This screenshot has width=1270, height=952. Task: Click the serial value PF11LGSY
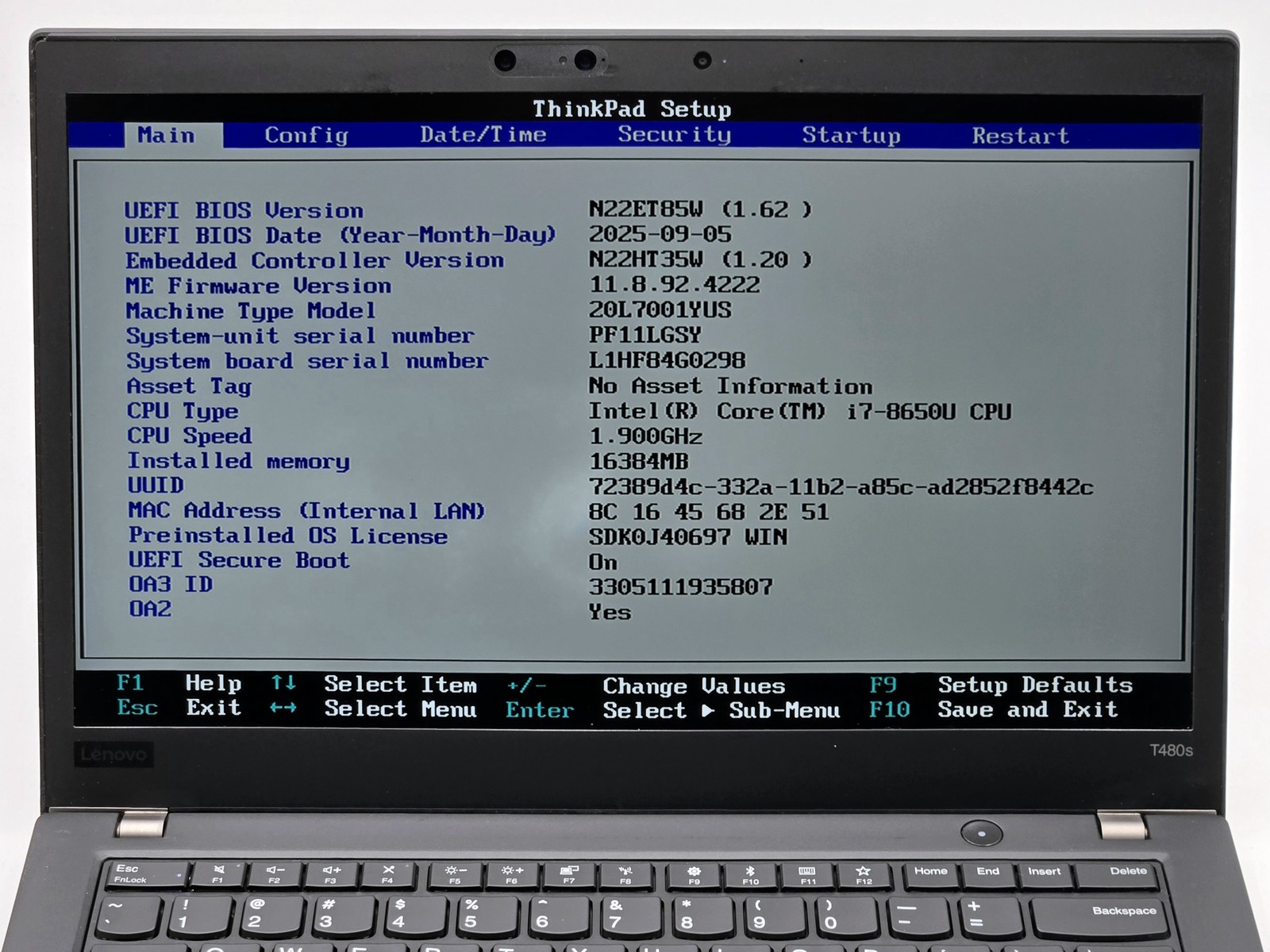(x=645, y=335)
